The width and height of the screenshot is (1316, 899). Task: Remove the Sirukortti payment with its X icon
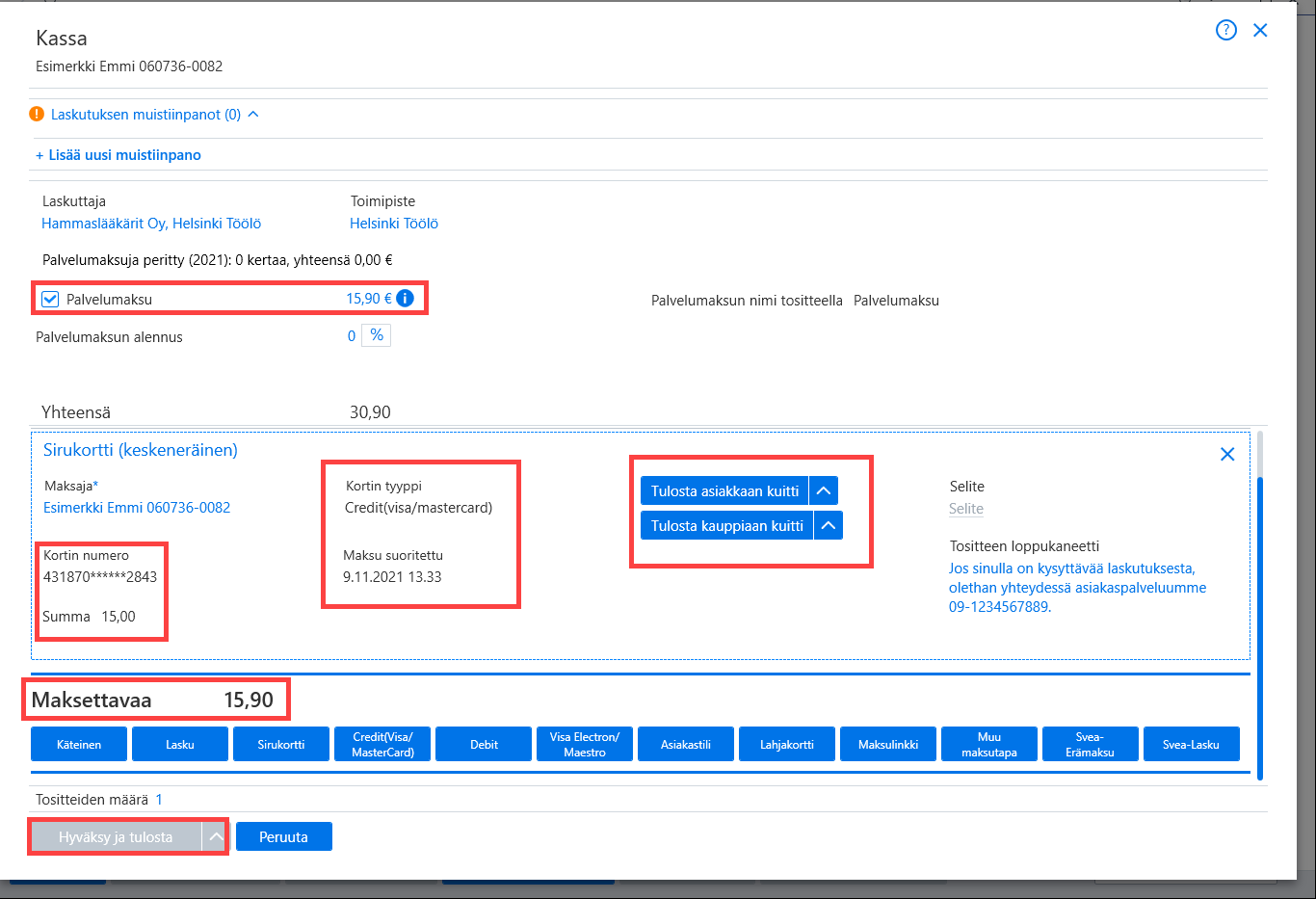(1227, 454)
